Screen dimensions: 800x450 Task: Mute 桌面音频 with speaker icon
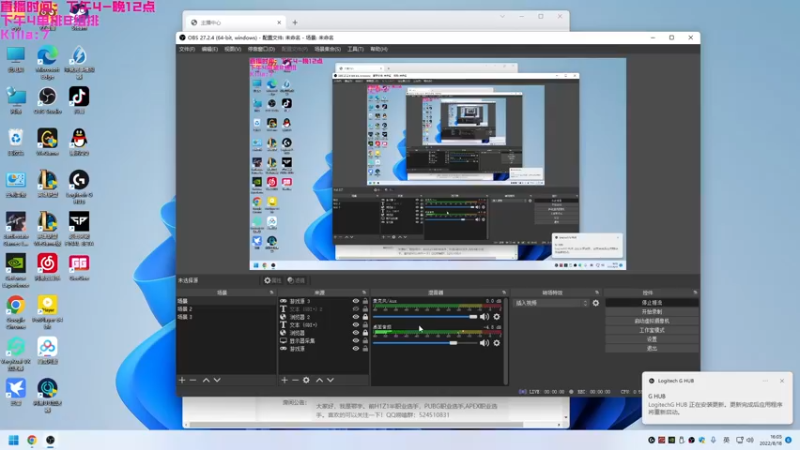pyautogui.click(x=484, y=343)
